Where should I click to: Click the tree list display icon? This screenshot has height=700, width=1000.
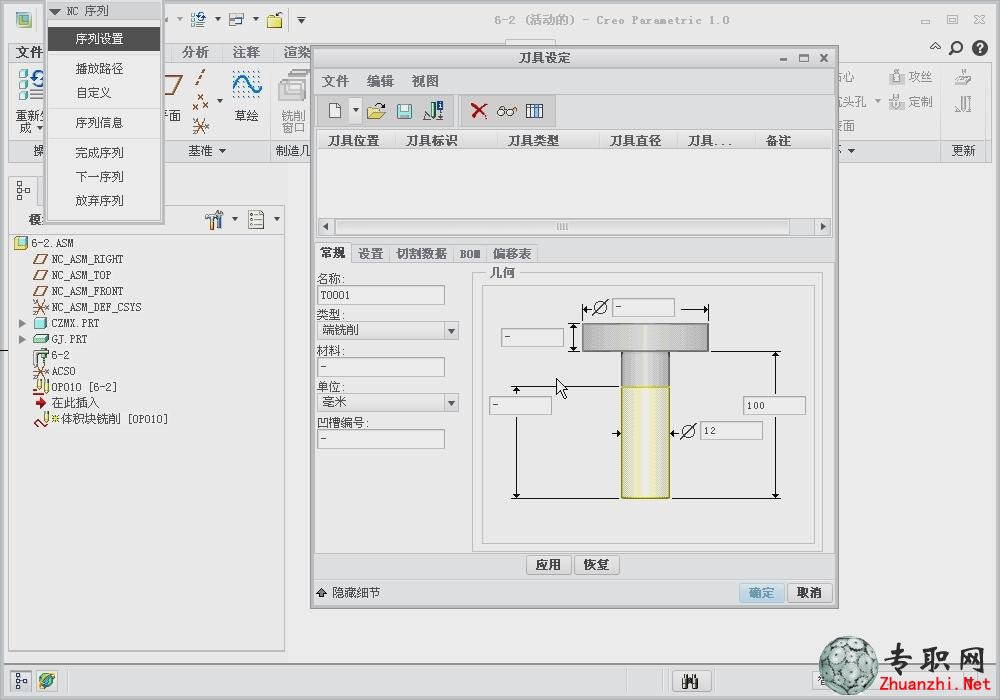point(256,219)
